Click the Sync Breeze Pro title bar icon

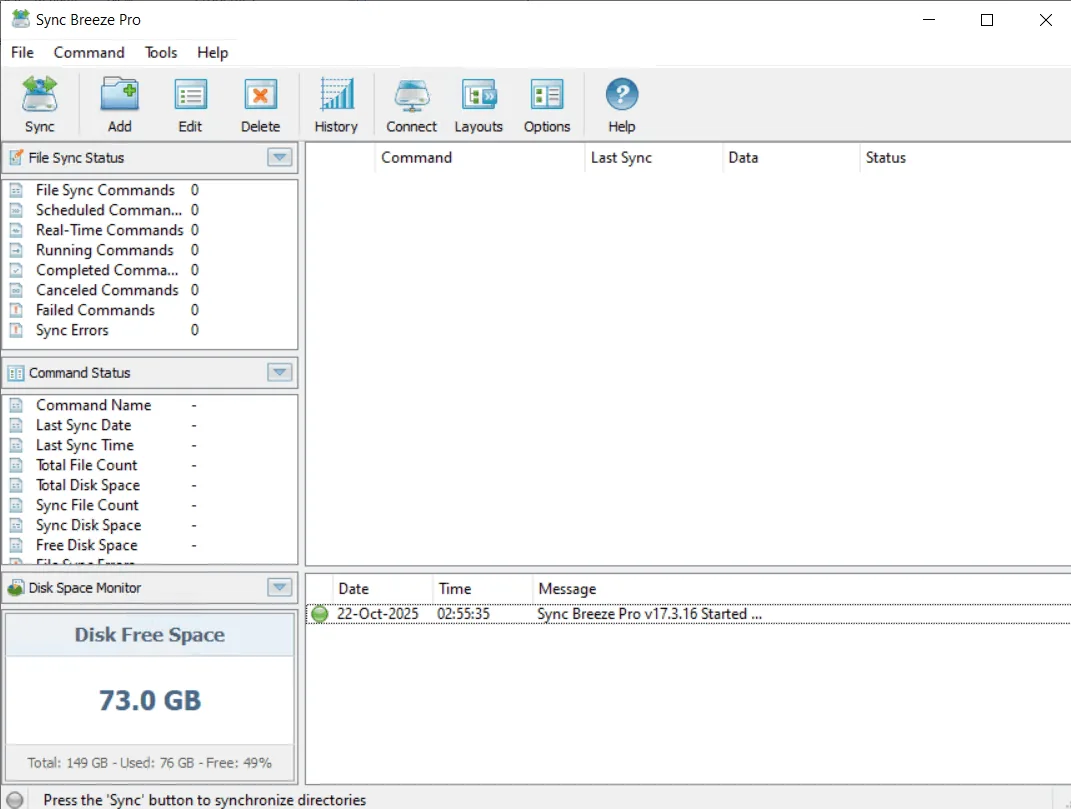point(21,19)
